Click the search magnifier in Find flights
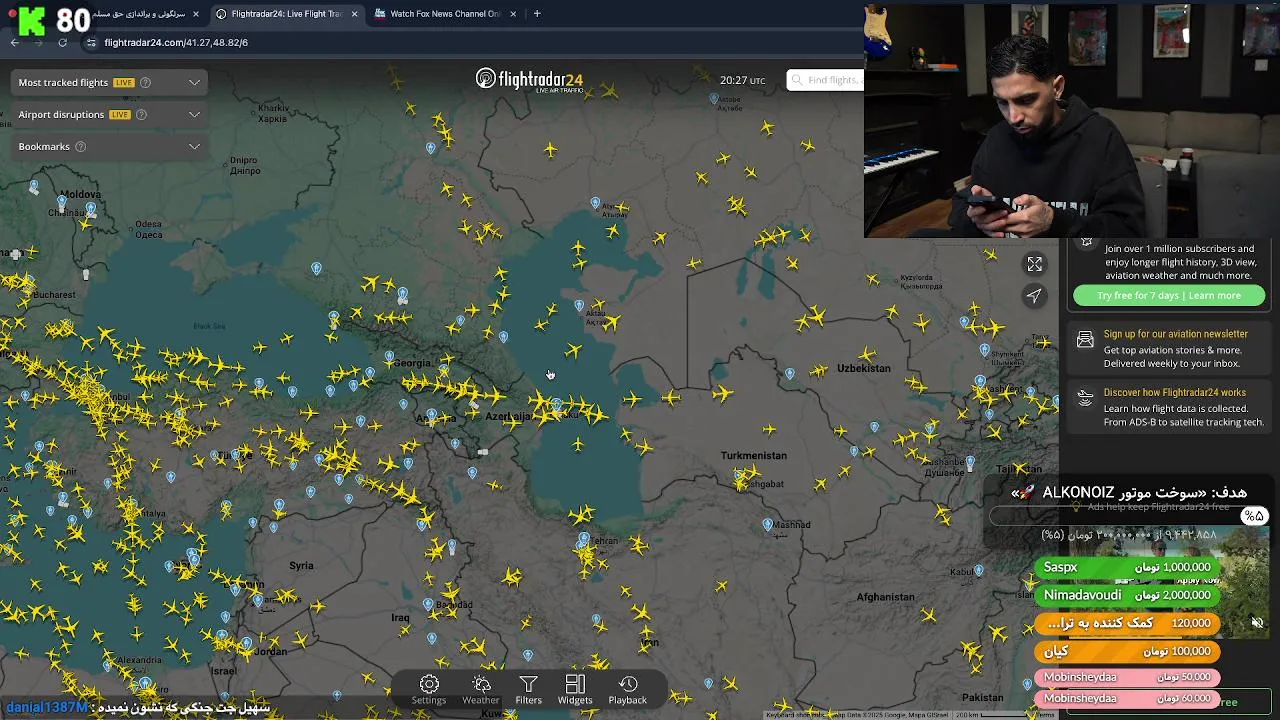The image size is (1280, 720). point(797,80)
